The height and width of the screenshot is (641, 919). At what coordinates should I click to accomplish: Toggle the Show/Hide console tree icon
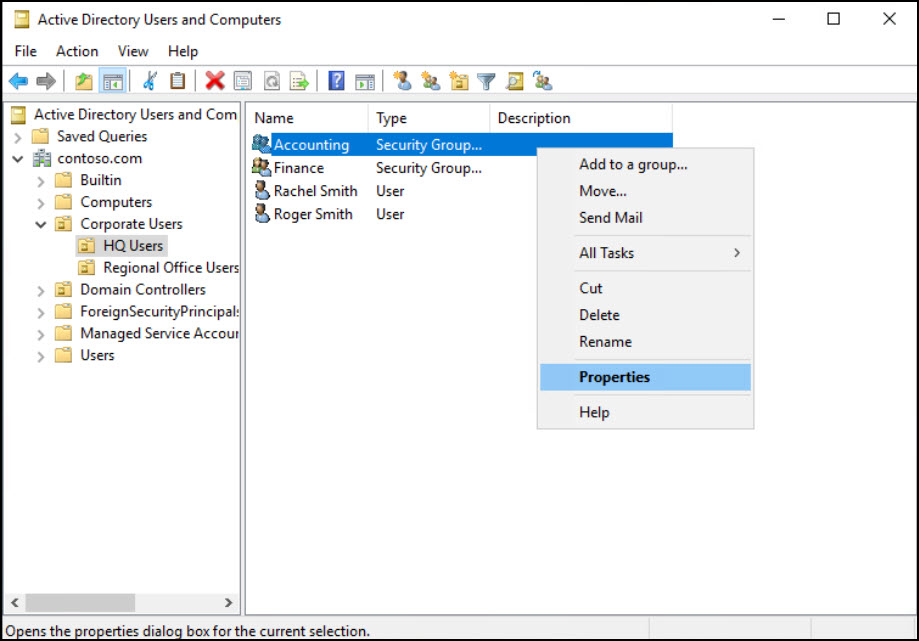(113, 81)
